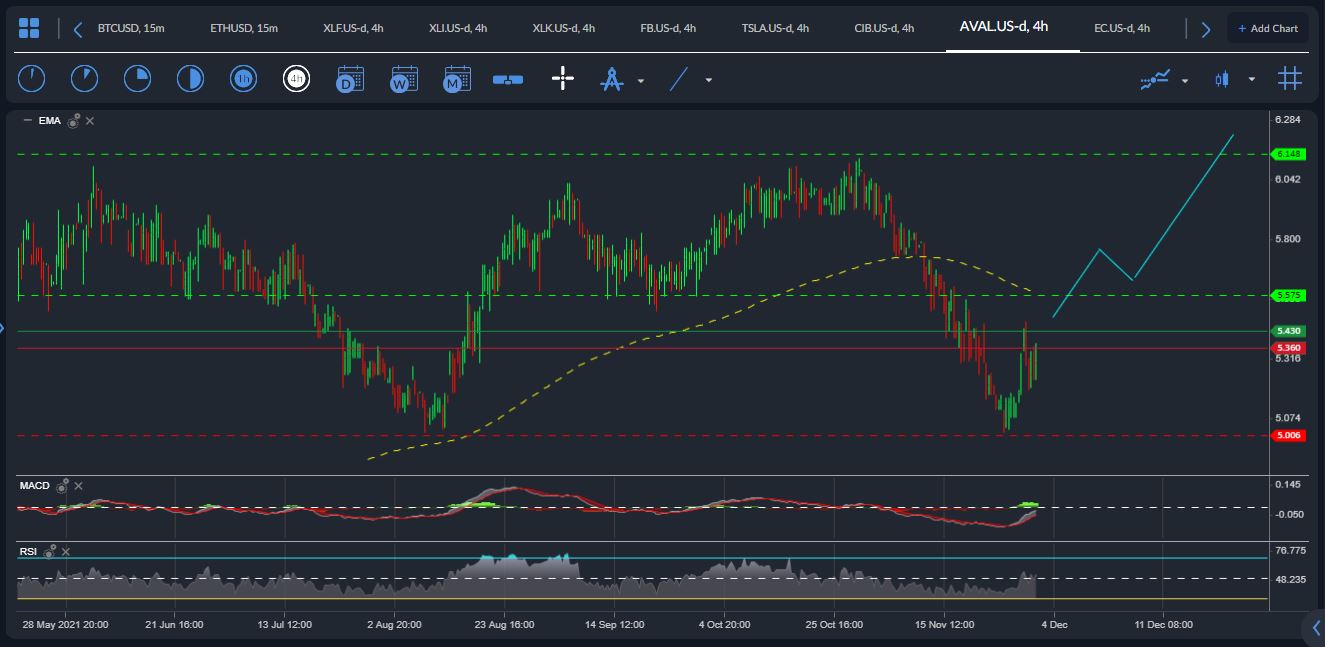Image resolution: width=1325 pixels, height=647 pixels.
Task: Switch to the TSLA.US-d, 4h tab
Action: (x=775, y=28)
